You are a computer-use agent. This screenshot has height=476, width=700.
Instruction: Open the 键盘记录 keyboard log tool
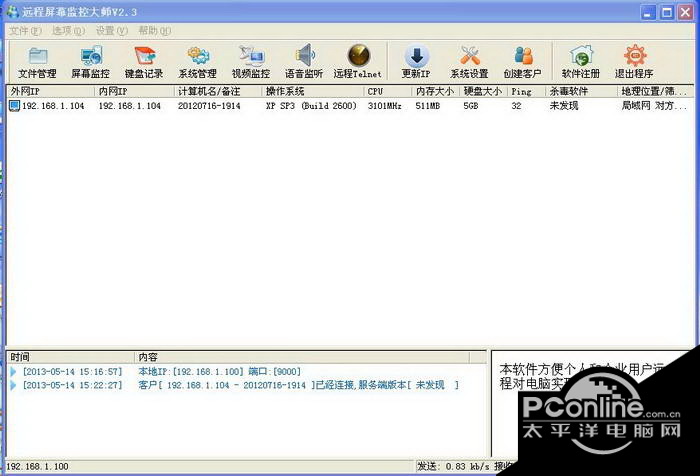(x=144, y=62)
